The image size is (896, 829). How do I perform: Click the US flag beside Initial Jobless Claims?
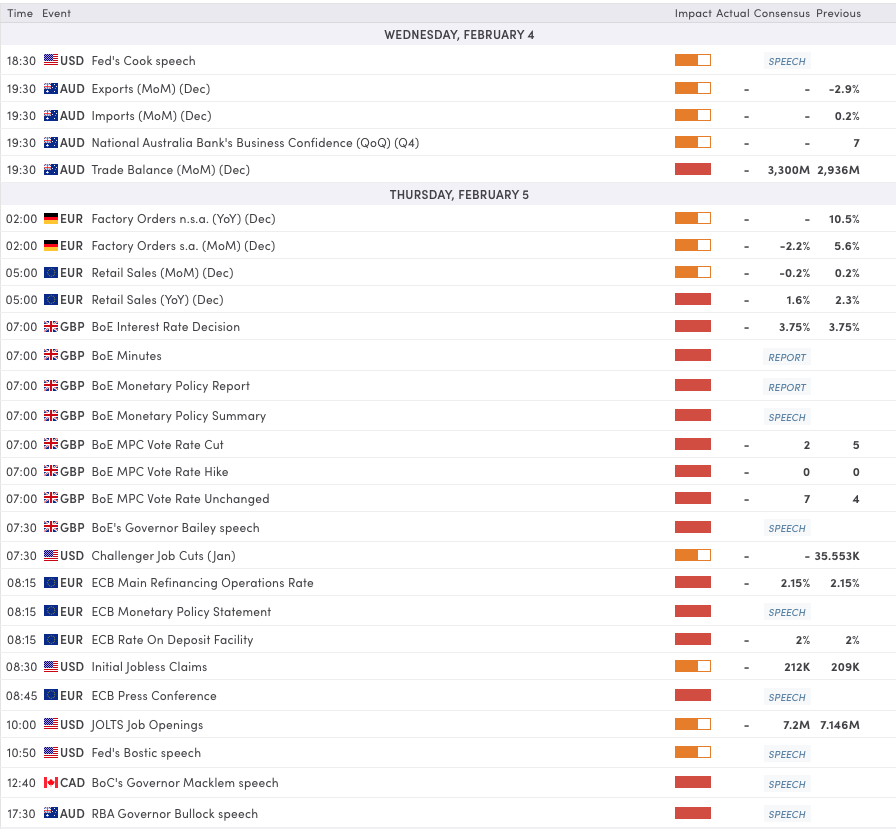[x=51, y=666]
